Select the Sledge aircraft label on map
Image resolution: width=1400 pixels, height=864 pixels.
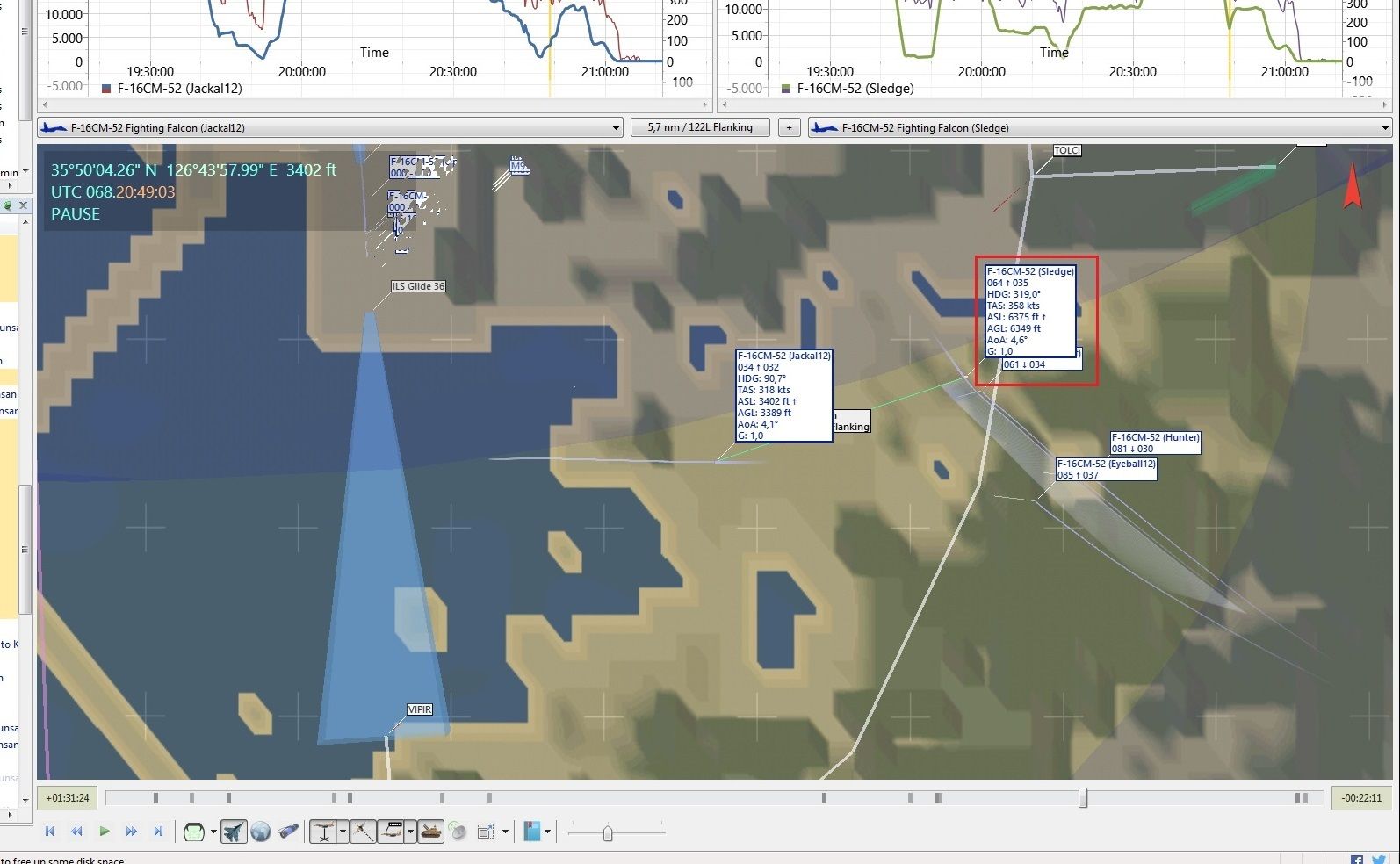point(1029,311)
